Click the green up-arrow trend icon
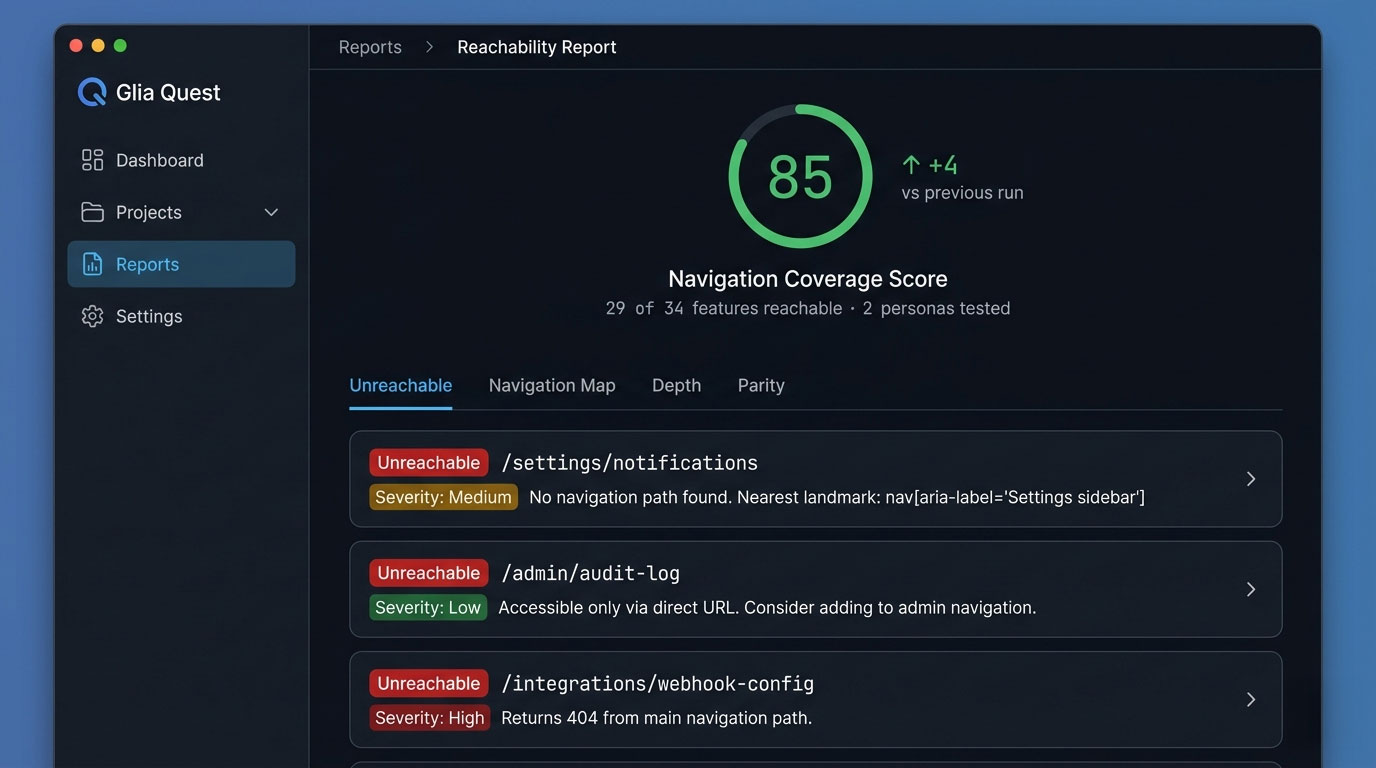The height and width of the screenshot is (768, 1376). pos(911,165)
